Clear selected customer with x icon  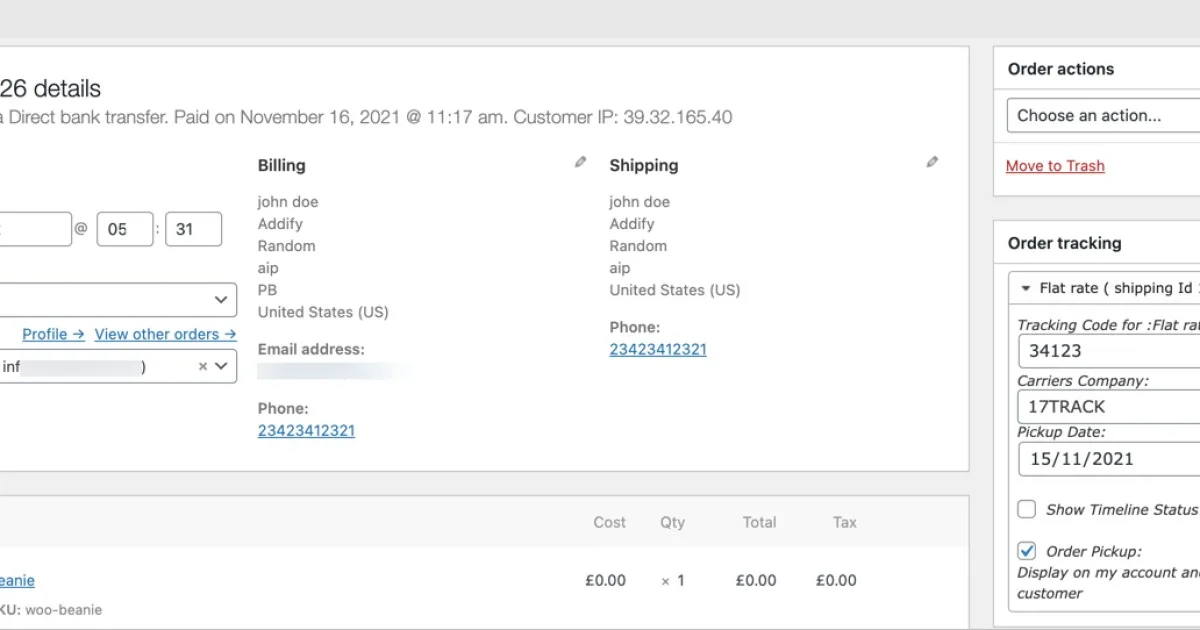coord(202,366)
